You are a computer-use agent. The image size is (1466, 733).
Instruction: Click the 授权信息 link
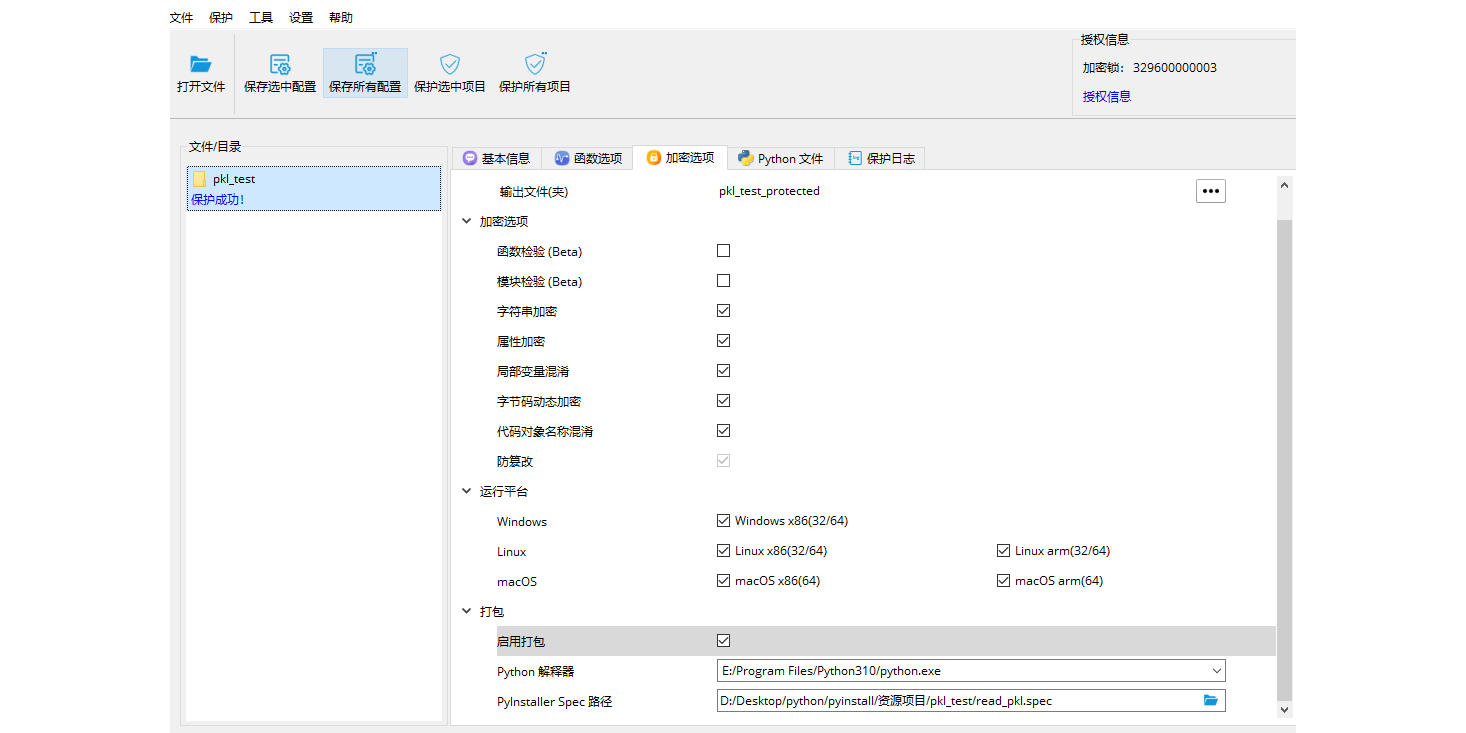click(1106, 95)
